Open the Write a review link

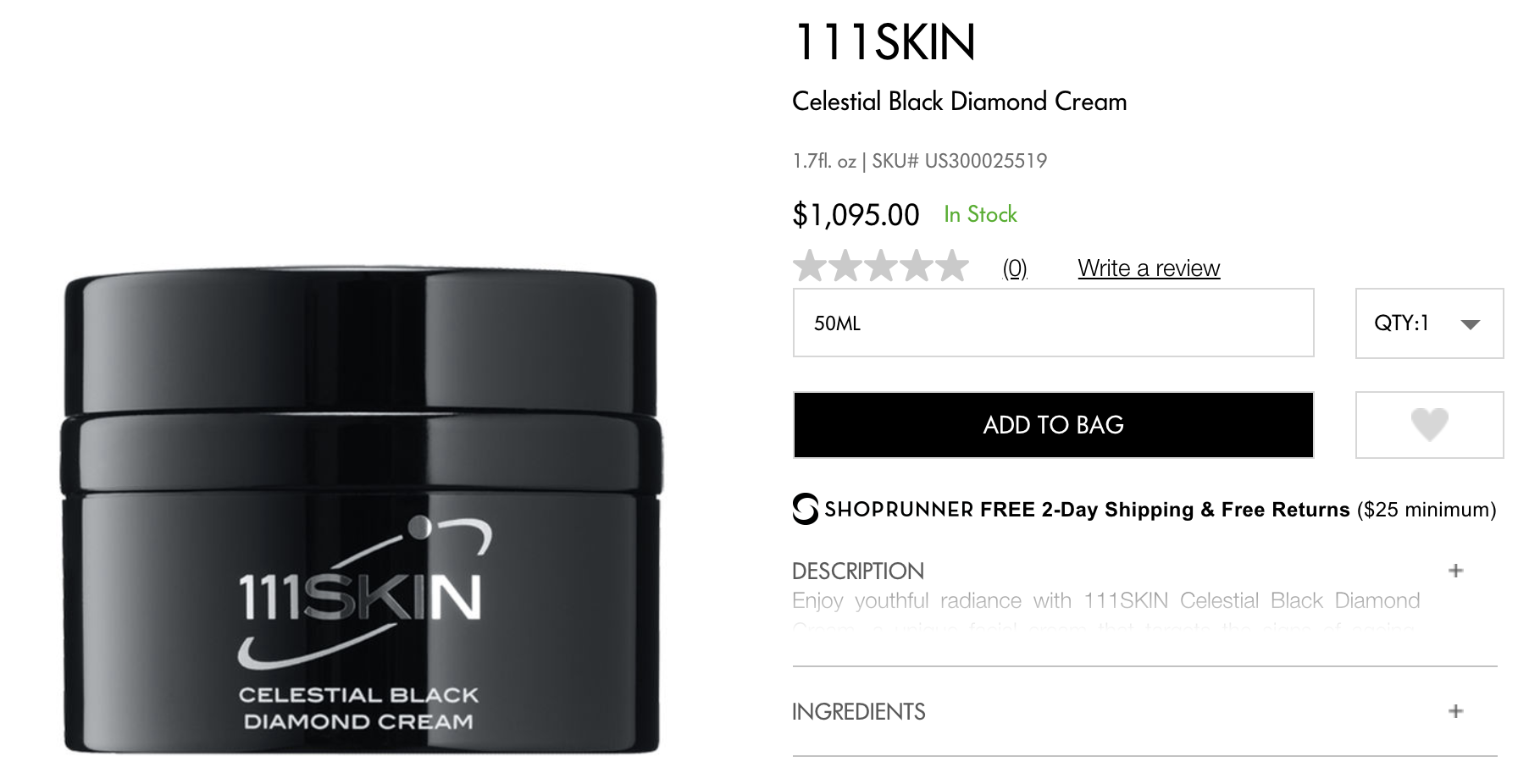[x=1149, y=268]
